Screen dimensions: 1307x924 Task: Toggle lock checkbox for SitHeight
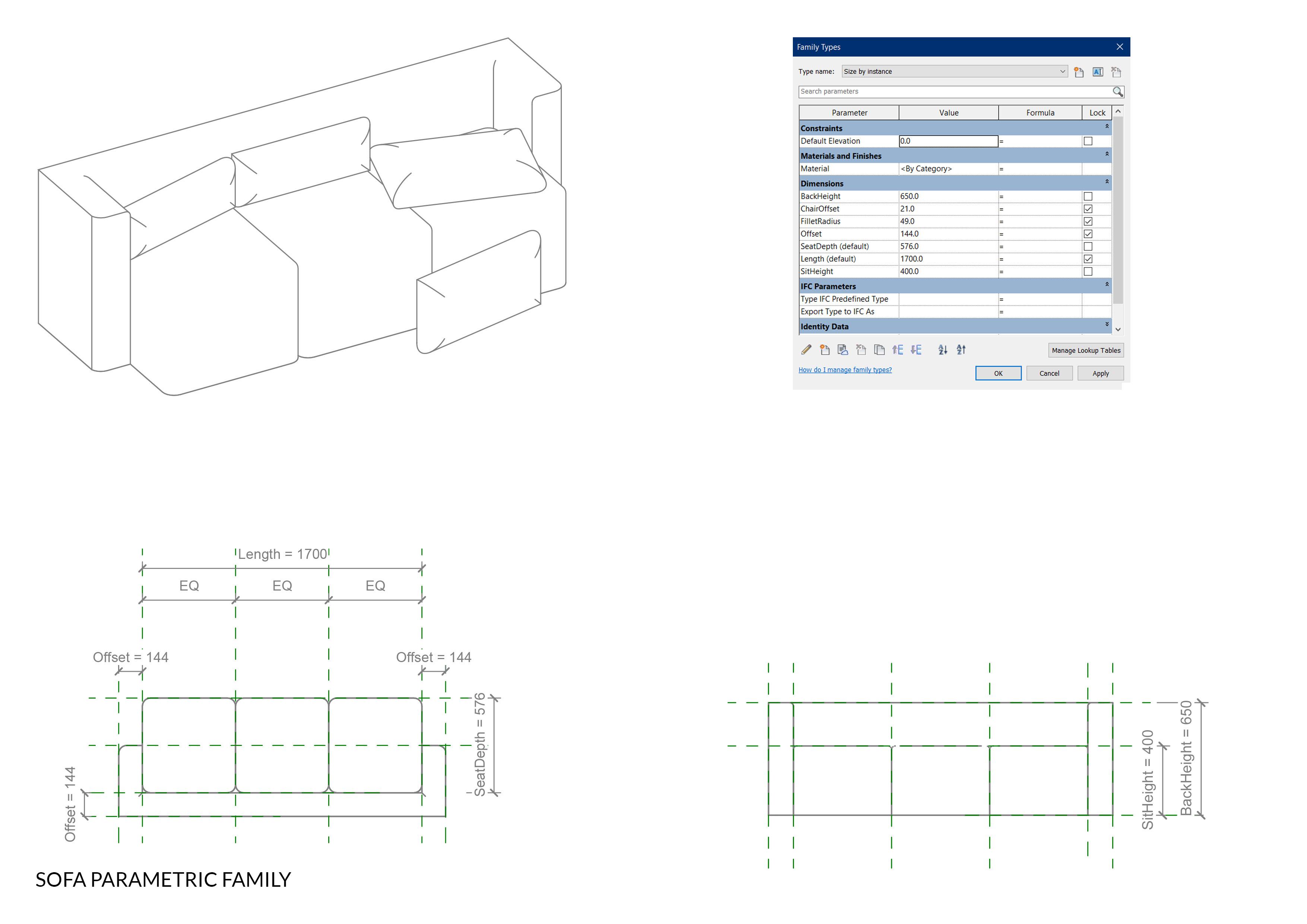[1088, 272]
